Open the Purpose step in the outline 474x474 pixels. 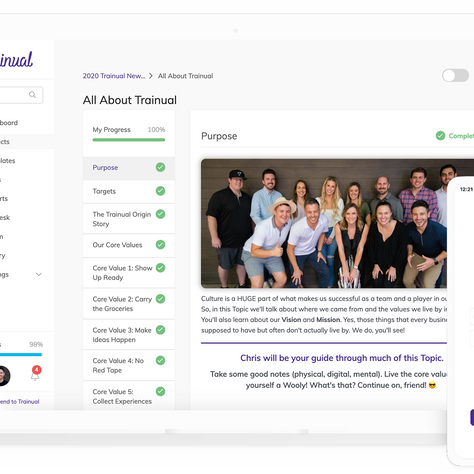point(129,168)
